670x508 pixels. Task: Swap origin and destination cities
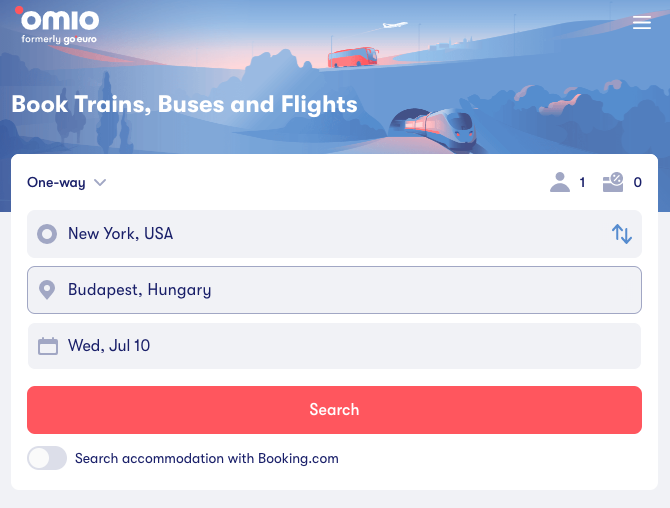[x=622, y=234]
